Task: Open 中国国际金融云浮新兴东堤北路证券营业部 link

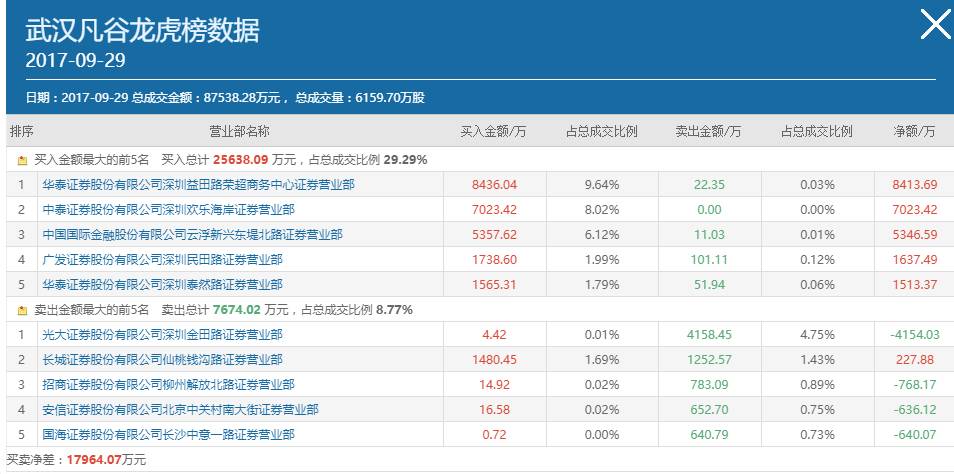Action: click(x=191, y=235)
